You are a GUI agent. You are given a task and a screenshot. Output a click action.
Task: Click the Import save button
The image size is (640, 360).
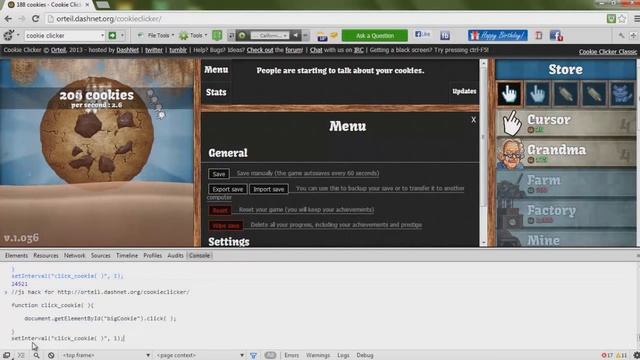[x=269, y=189]
